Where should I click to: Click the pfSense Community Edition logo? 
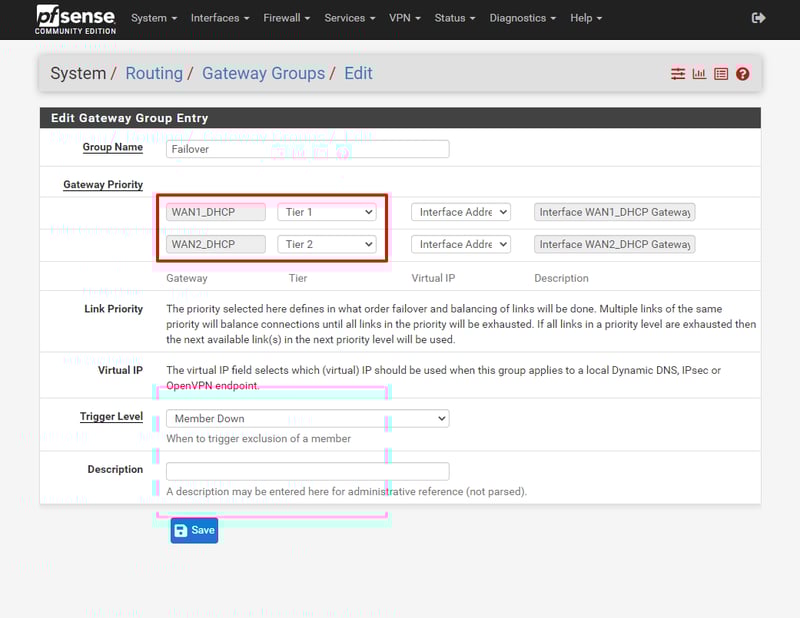point(75,18)
